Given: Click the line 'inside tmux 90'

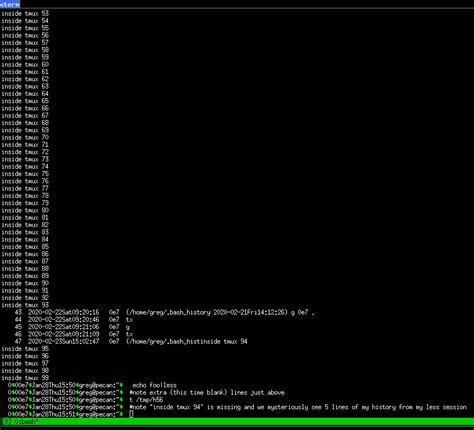Looking at the screenshot, I should coord(25,283).
